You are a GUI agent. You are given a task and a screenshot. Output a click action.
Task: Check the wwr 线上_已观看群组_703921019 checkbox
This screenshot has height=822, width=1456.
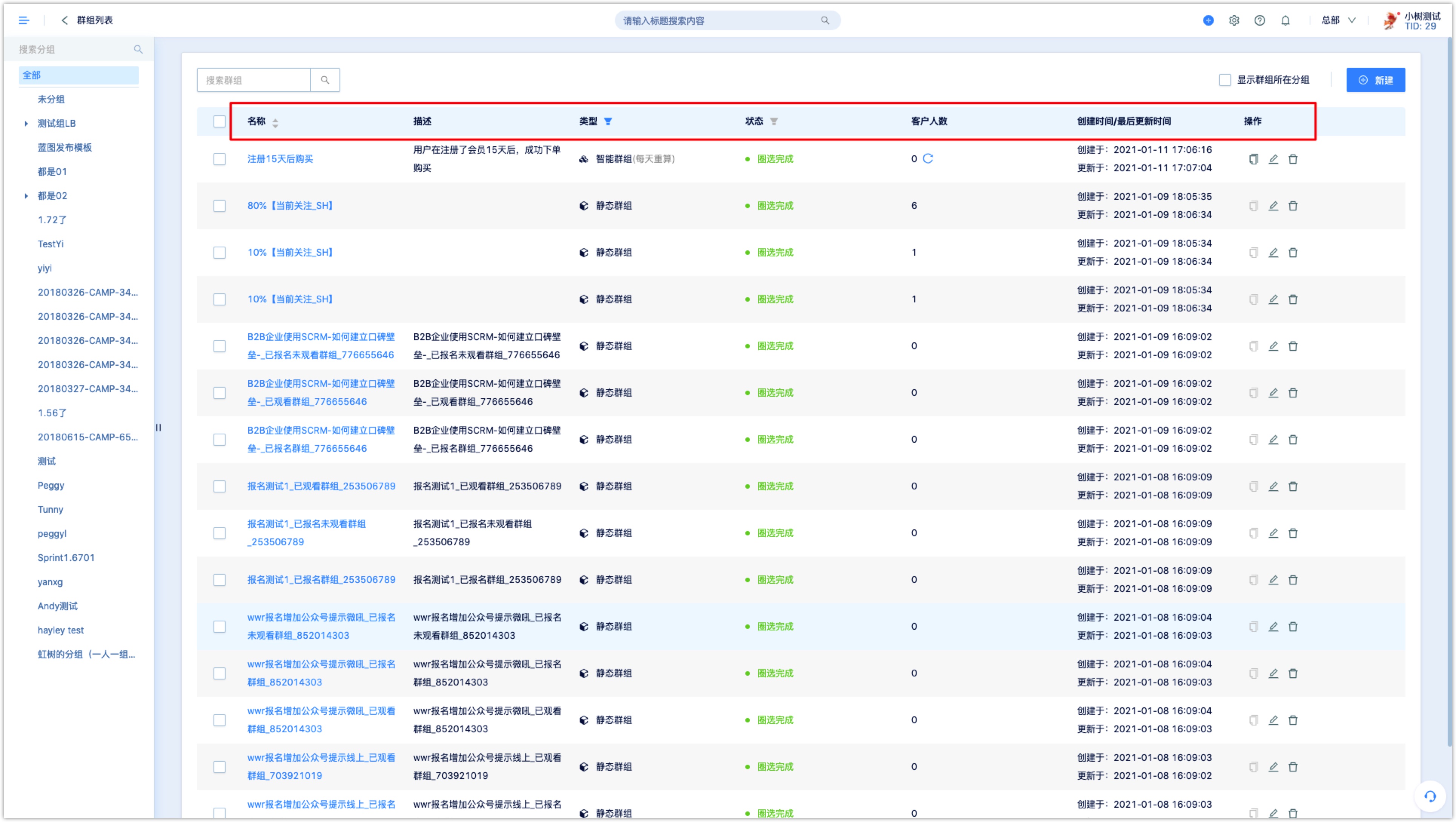219,767
